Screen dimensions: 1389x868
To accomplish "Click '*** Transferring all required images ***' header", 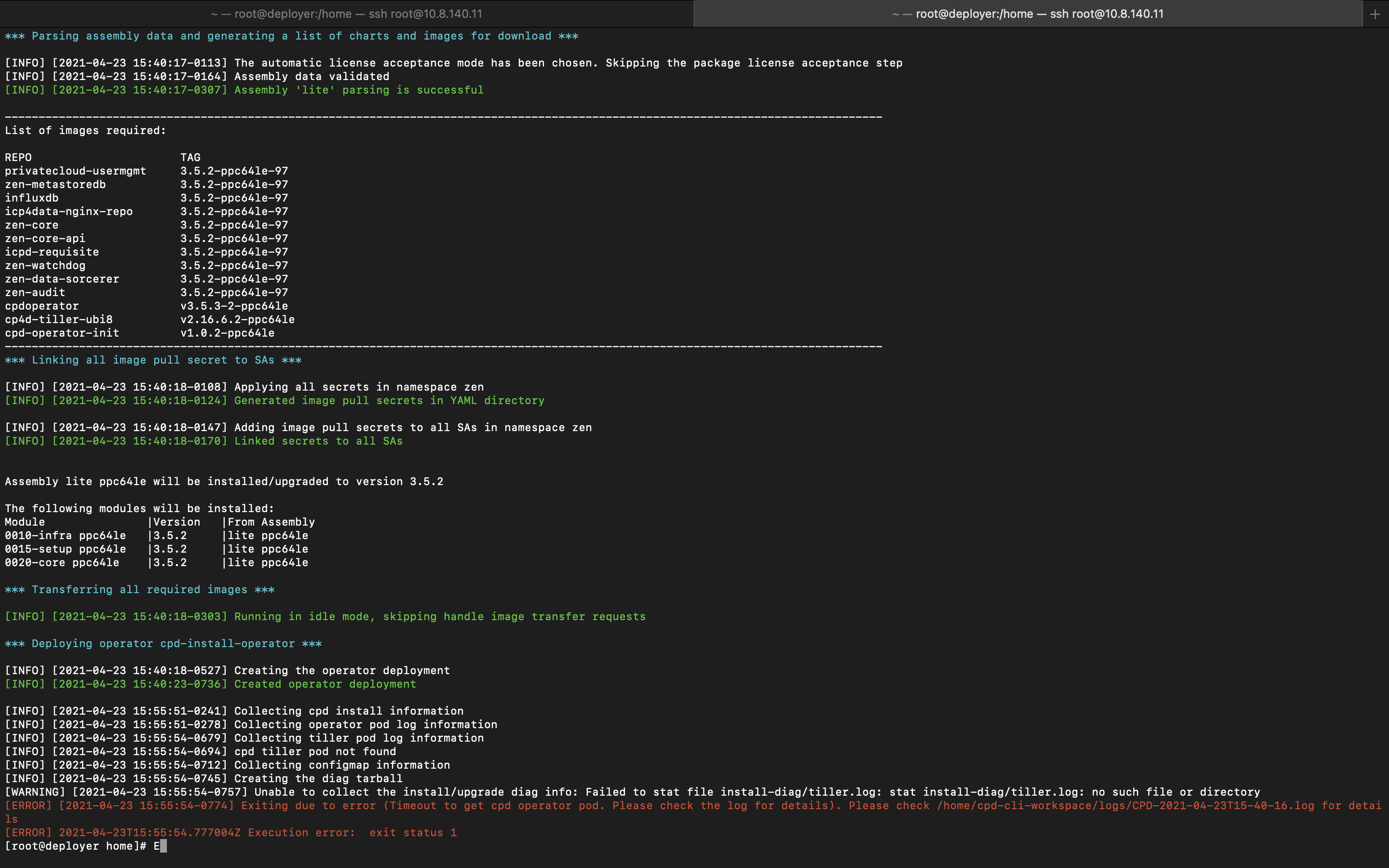I will (x=139, y=590).
